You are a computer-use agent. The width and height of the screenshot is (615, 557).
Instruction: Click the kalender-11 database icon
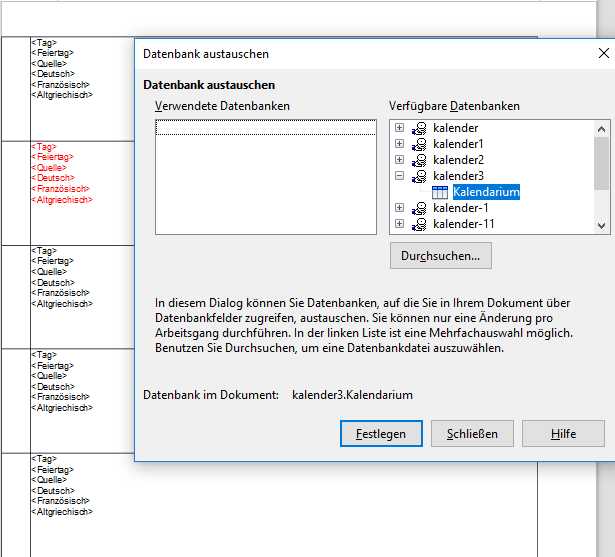point(420,224)
